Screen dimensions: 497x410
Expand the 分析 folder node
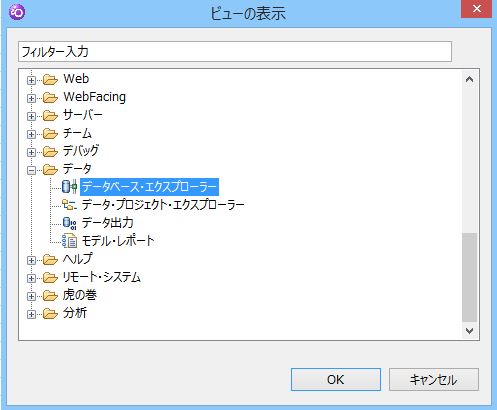click(x=31, y=314)
